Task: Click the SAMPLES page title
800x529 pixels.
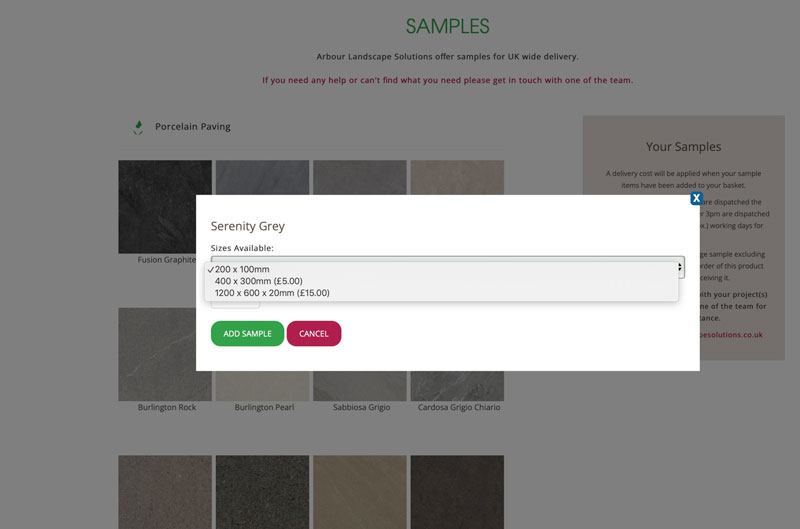Action: (447, 26)
